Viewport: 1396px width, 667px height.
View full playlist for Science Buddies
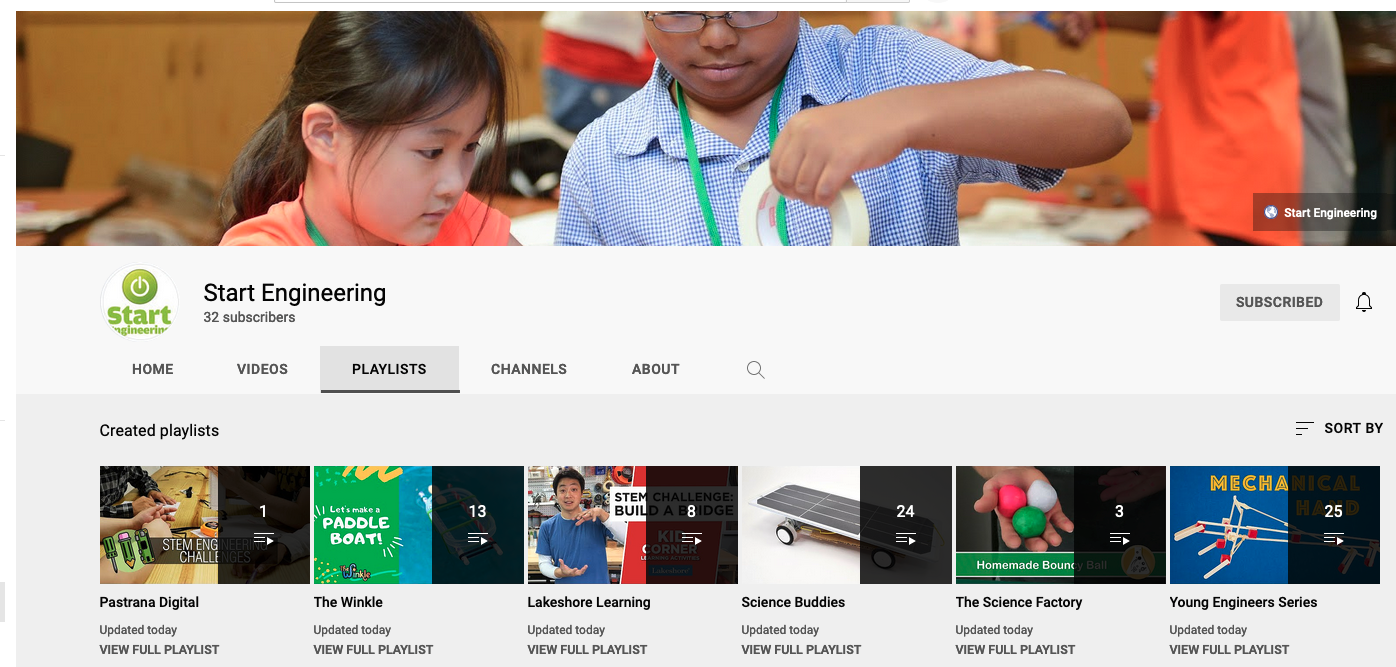[x=801, y=649]
